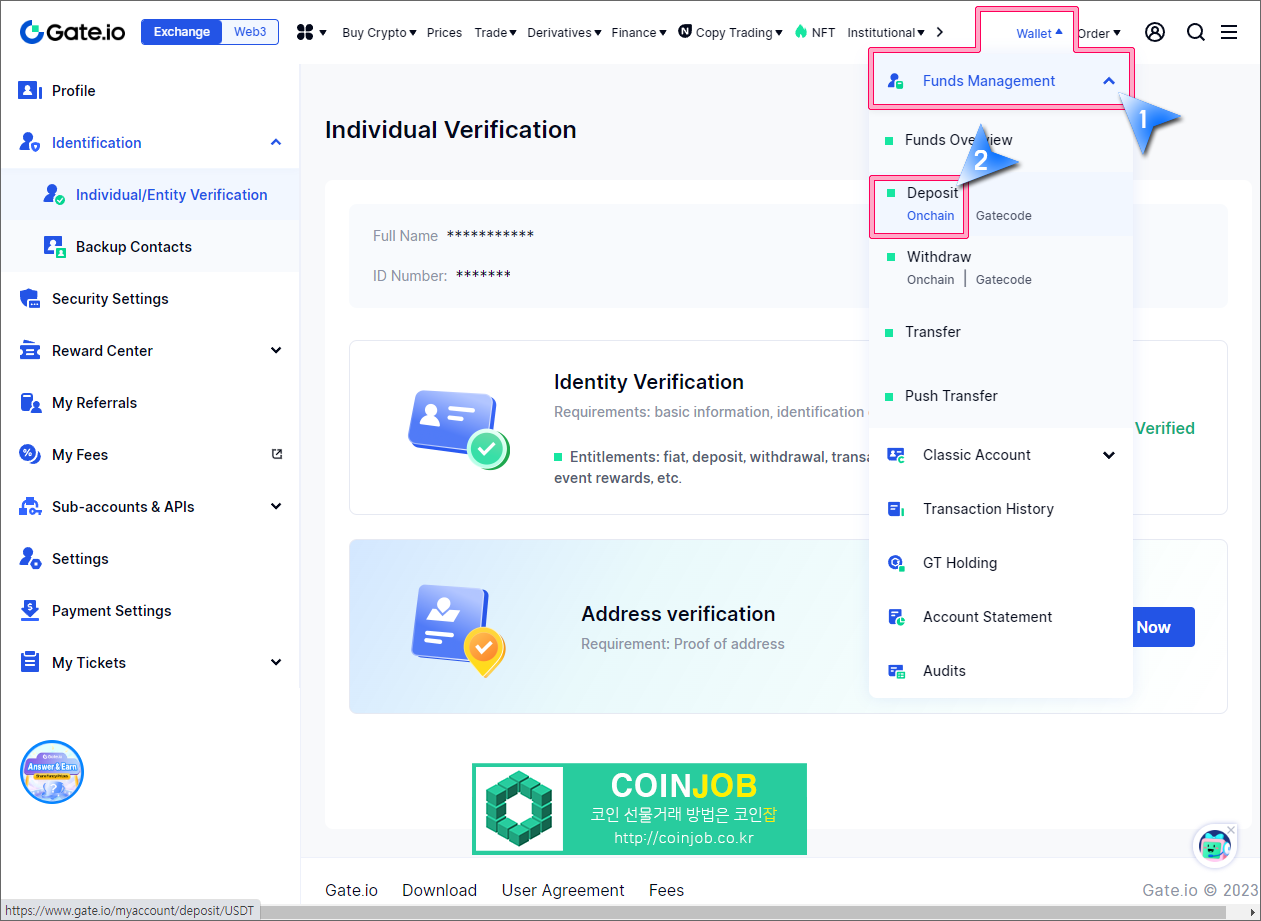Image resolution: width=1261 pixels, height=921 pixels.
Task: Open the Trade nav dropdown
Action: (x=495, y=32)
